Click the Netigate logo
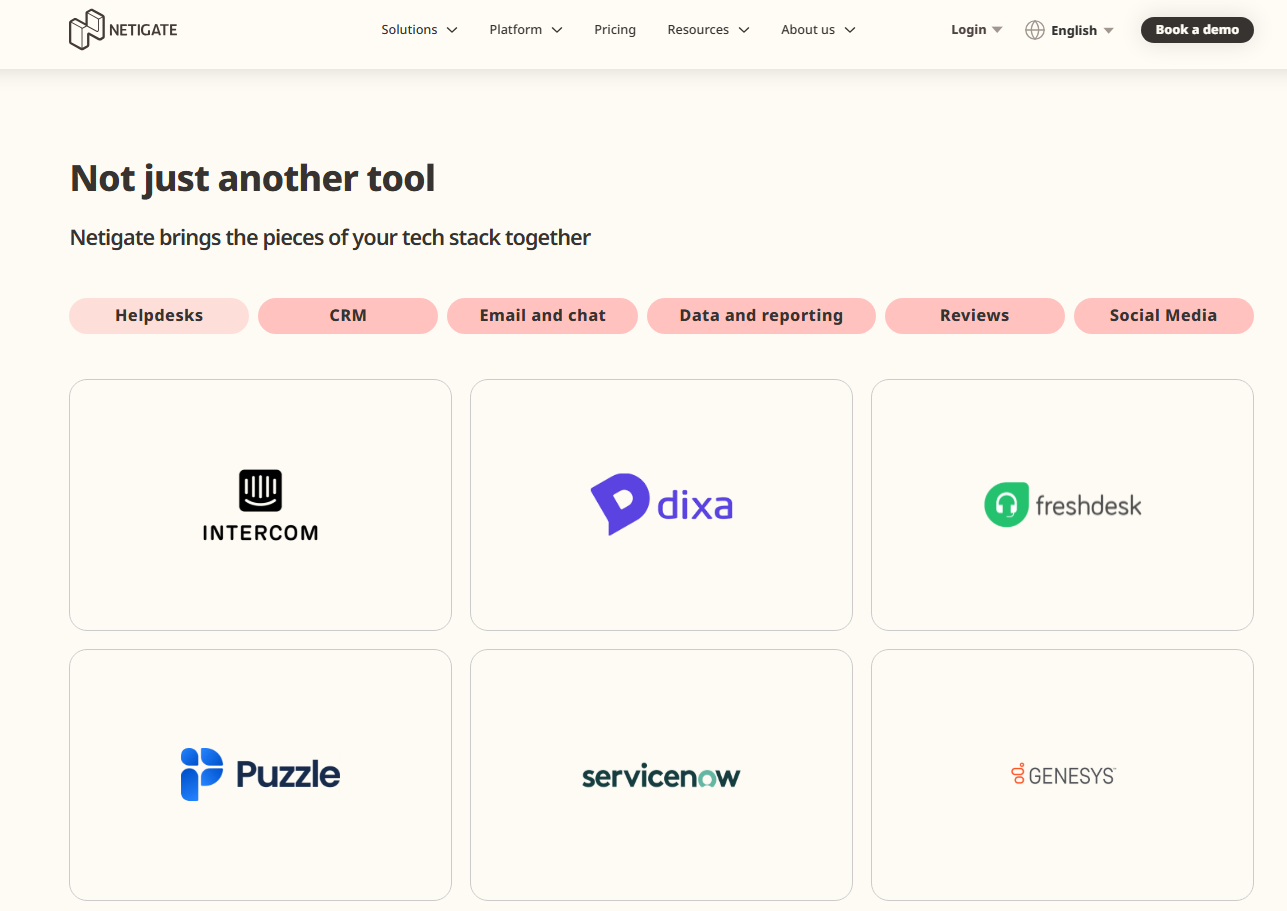 pos(122,29)
